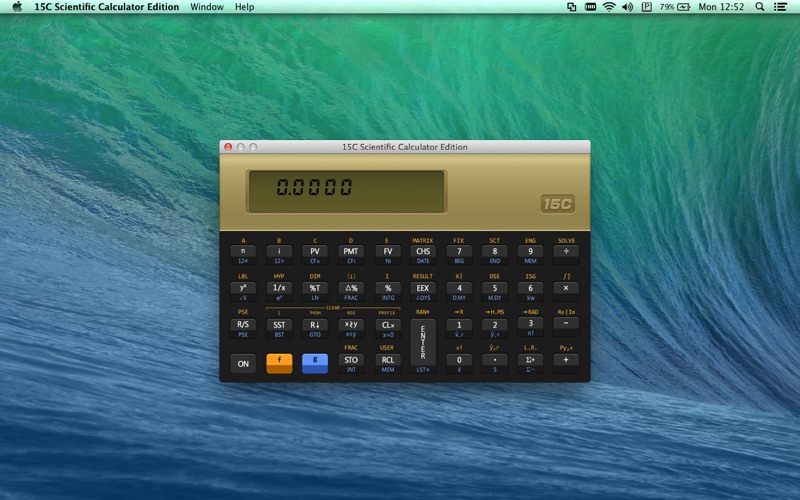Click the Wi-Fi status icon
Viewport: 800px width, 500px height.
pyautogui.click(x=609, y=7)
